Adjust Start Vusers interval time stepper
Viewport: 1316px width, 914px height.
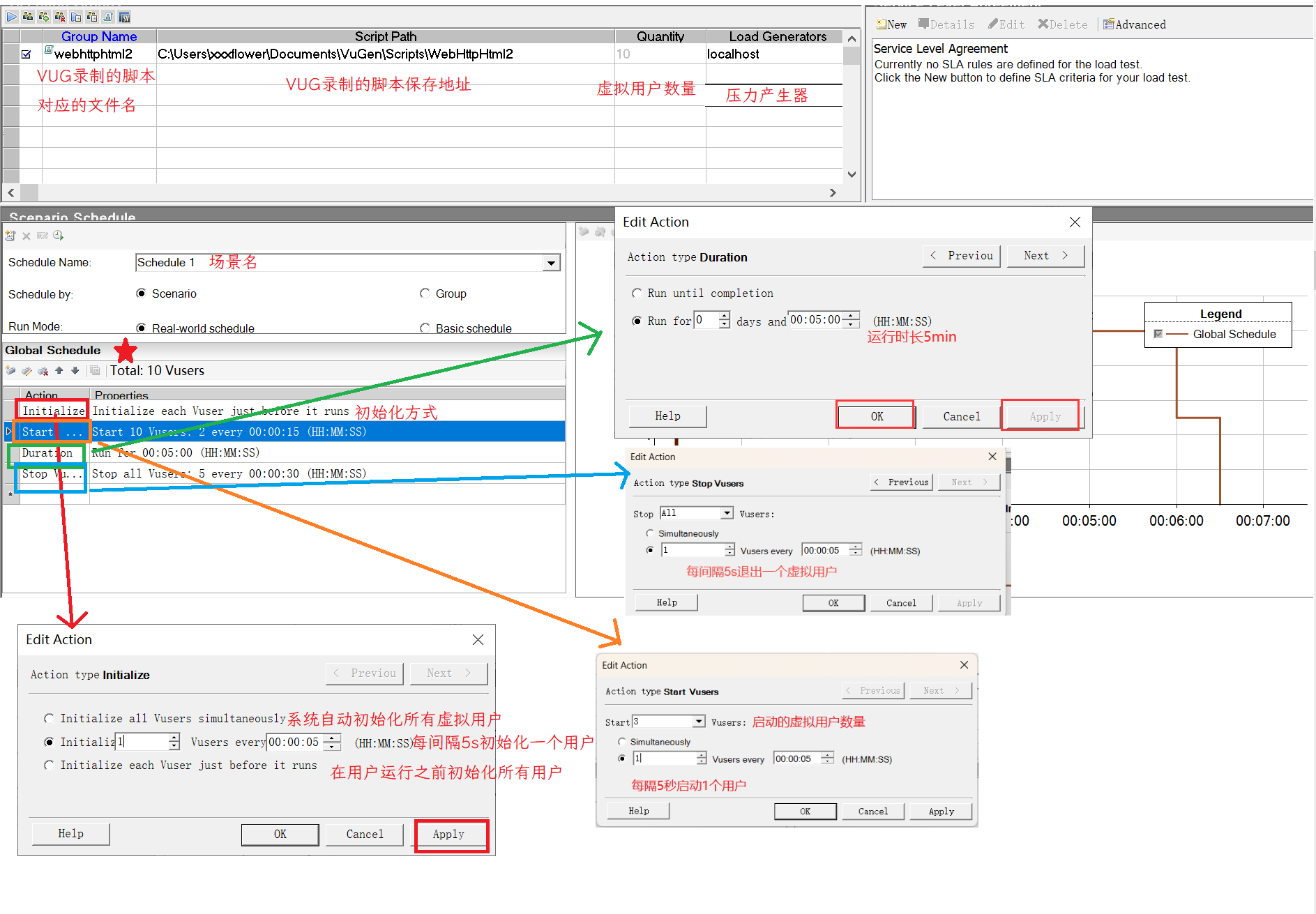pos(827,759)
